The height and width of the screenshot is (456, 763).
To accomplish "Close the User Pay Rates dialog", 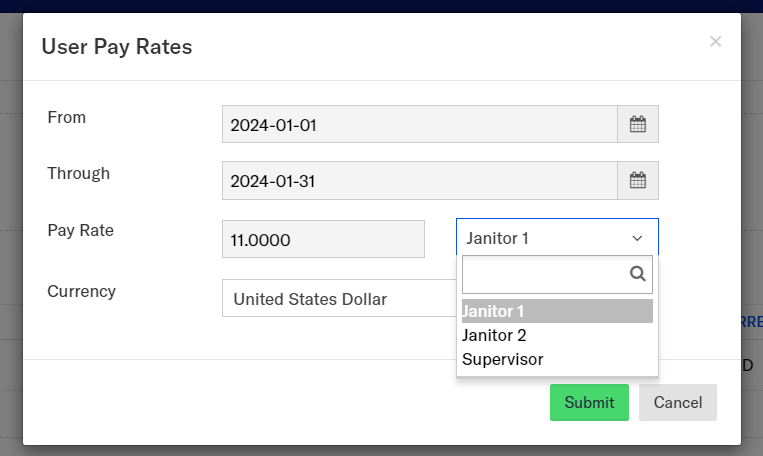I will pyautogui.click(x=715, y=42).
